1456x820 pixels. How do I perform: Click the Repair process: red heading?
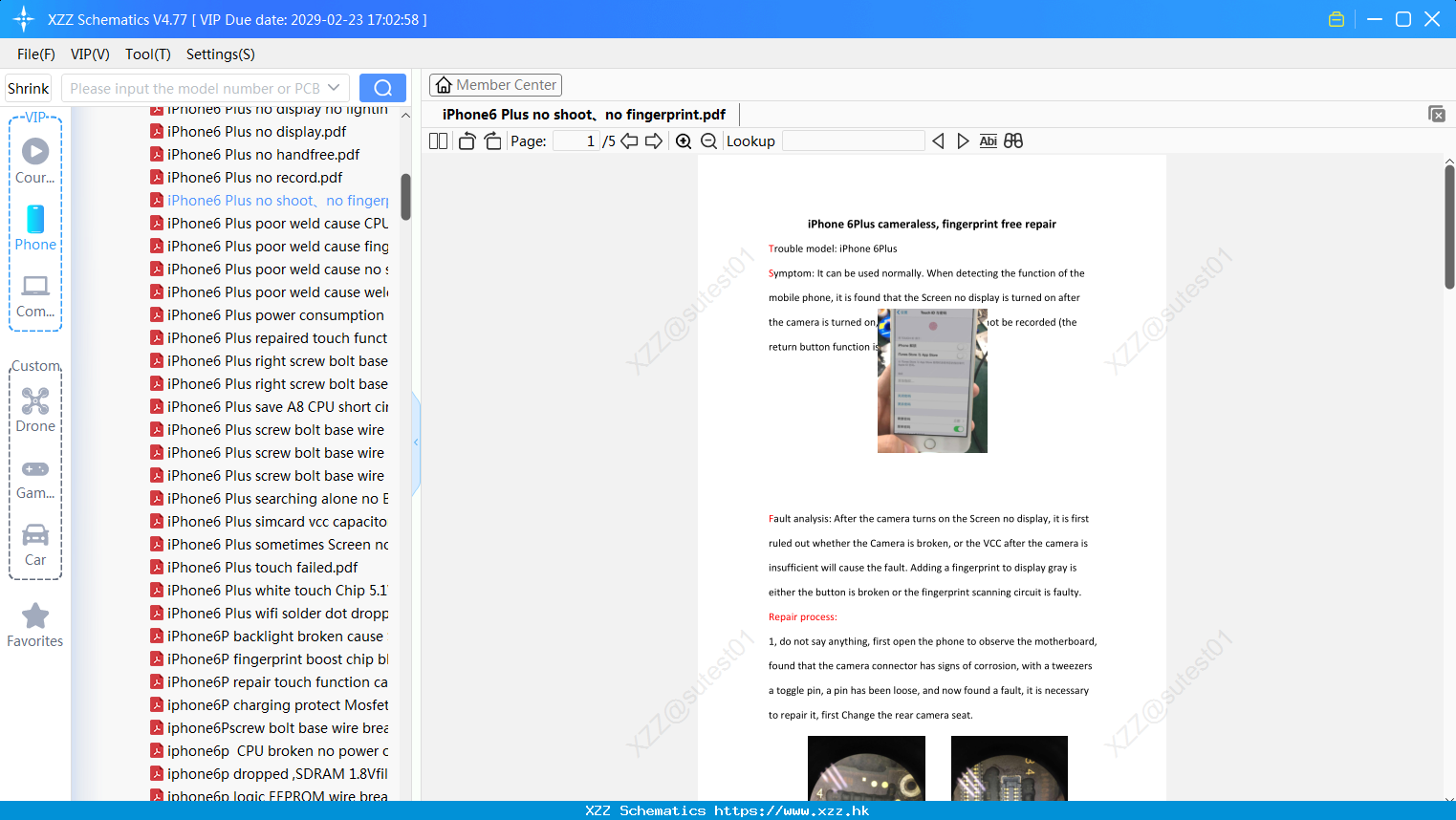(803, 617)
